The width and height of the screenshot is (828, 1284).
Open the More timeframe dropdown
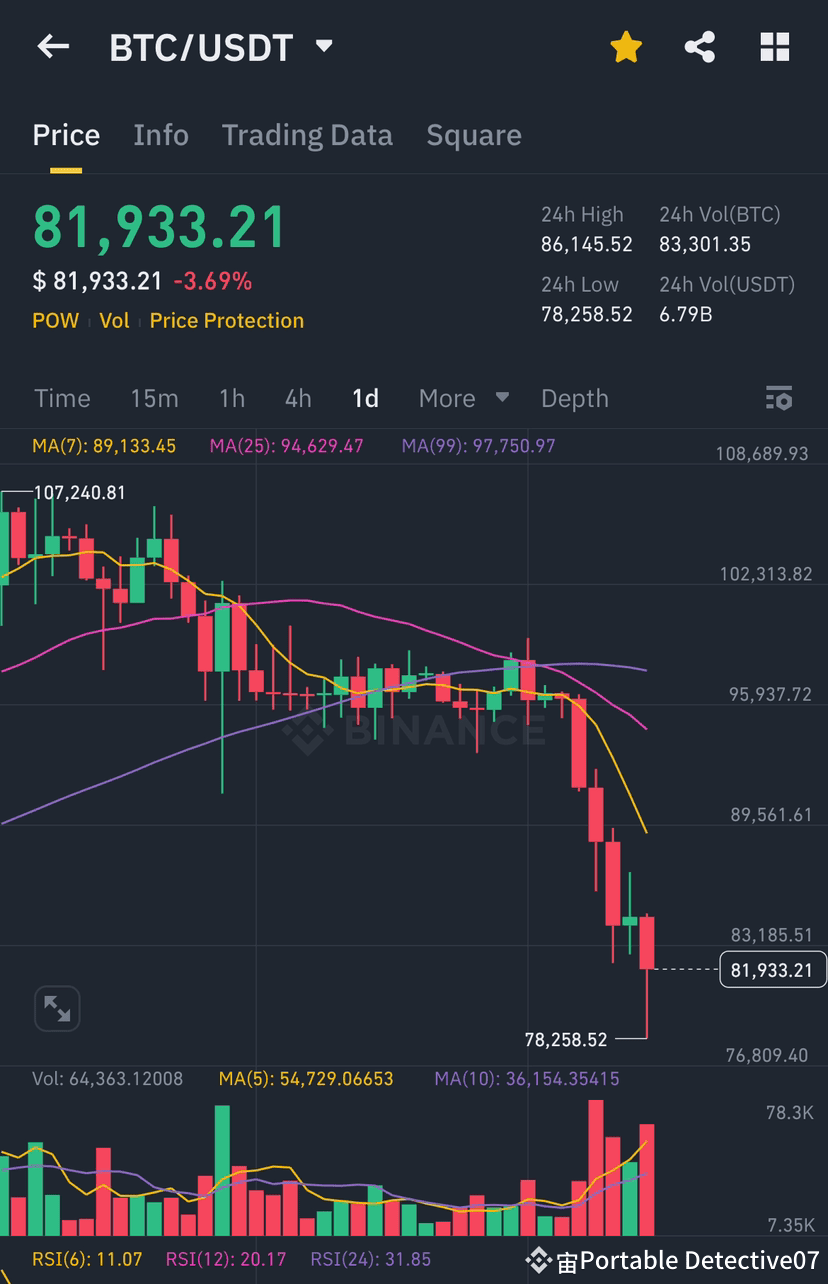click(x=462, y=398)
